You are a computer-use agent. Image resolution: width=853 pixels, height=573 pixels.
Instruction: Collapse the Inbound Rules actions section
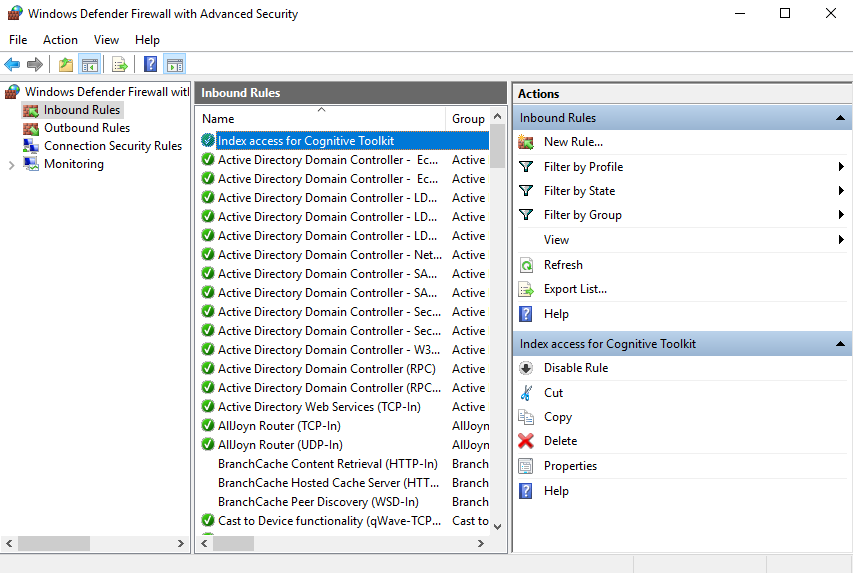[x=840, y=118]
